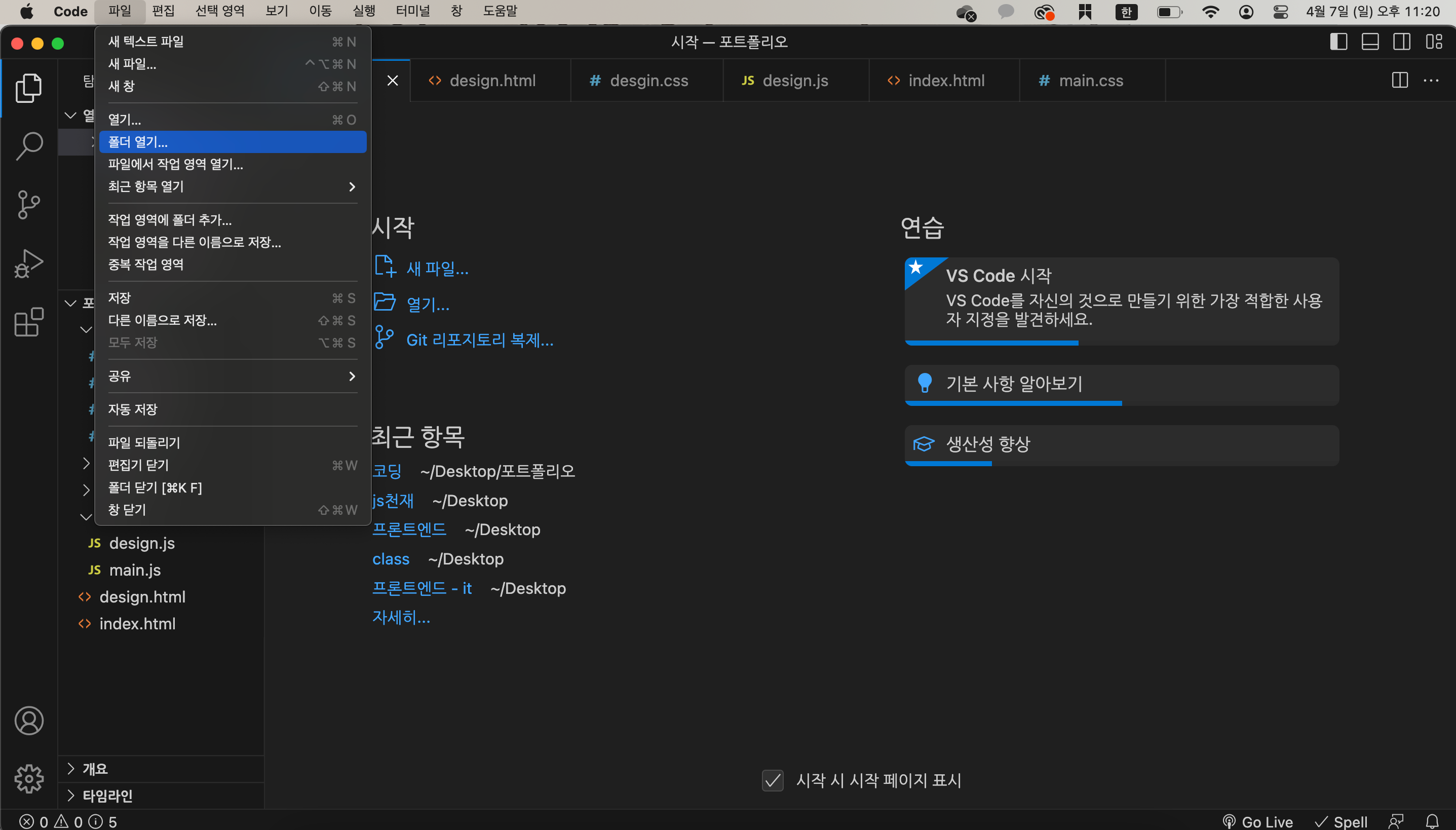Image resolution: width=1456 pixels, height=830 pixels.
Task: Switch to the desgin.css tab
Action: point(646,81)
